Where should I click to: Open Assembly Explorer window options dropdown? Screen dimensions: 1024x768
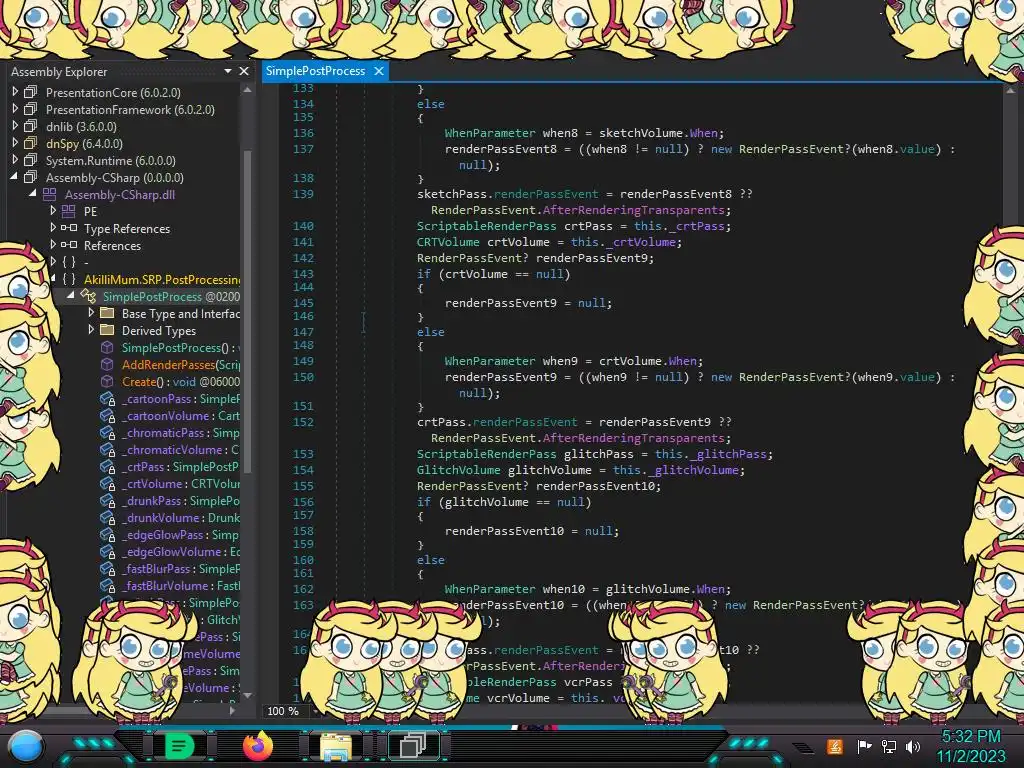click(x=227, y=71)
